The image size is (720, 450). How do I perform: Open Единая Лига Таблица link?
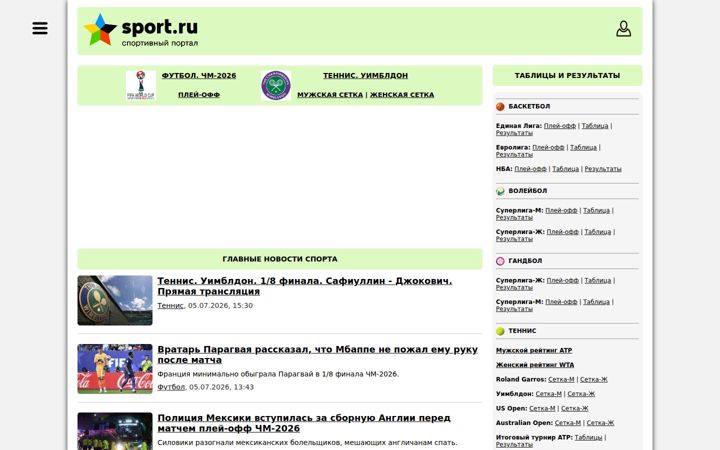tap(595, 126)
